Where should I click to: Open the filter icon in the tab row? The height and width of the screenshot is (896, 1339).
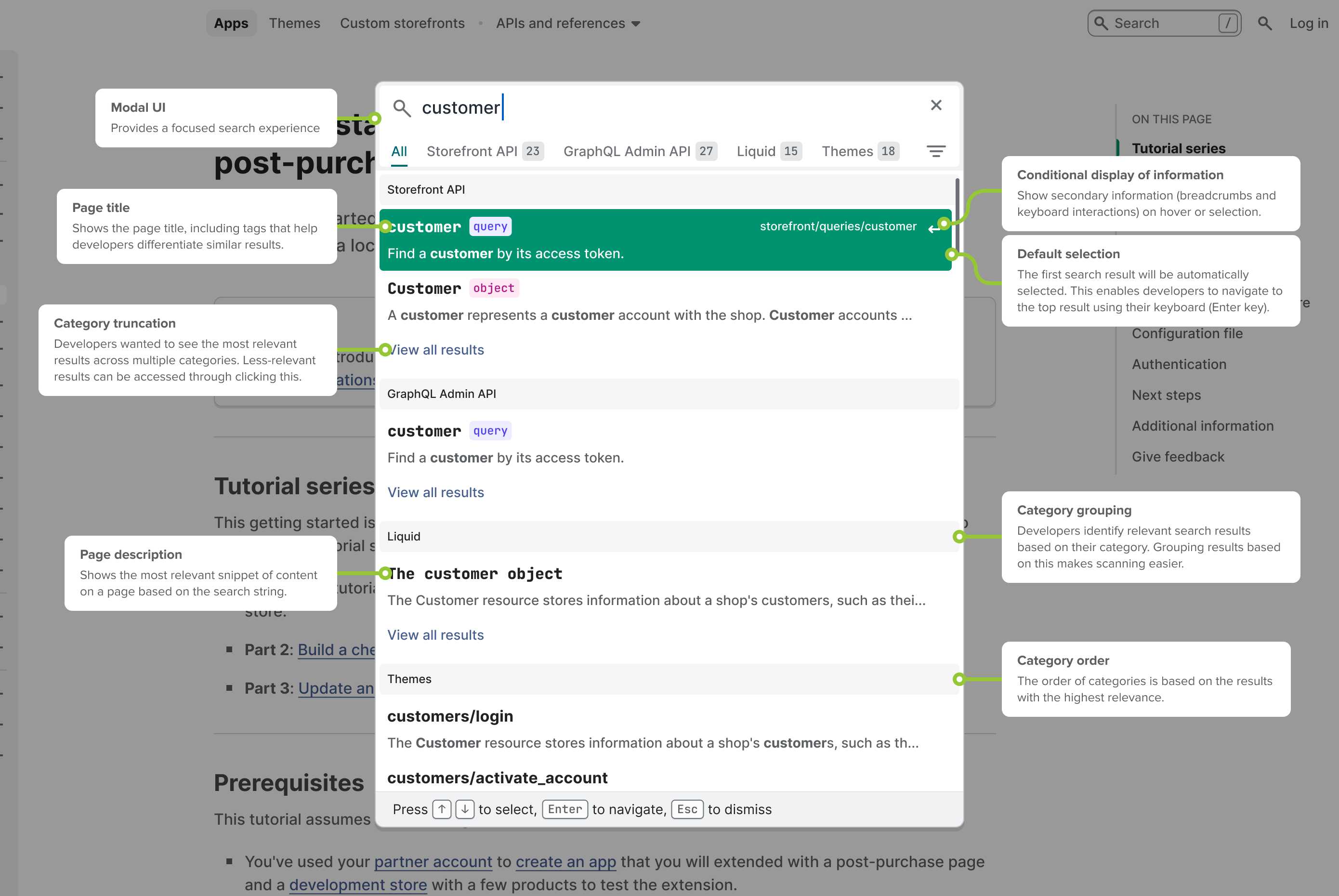936,151
